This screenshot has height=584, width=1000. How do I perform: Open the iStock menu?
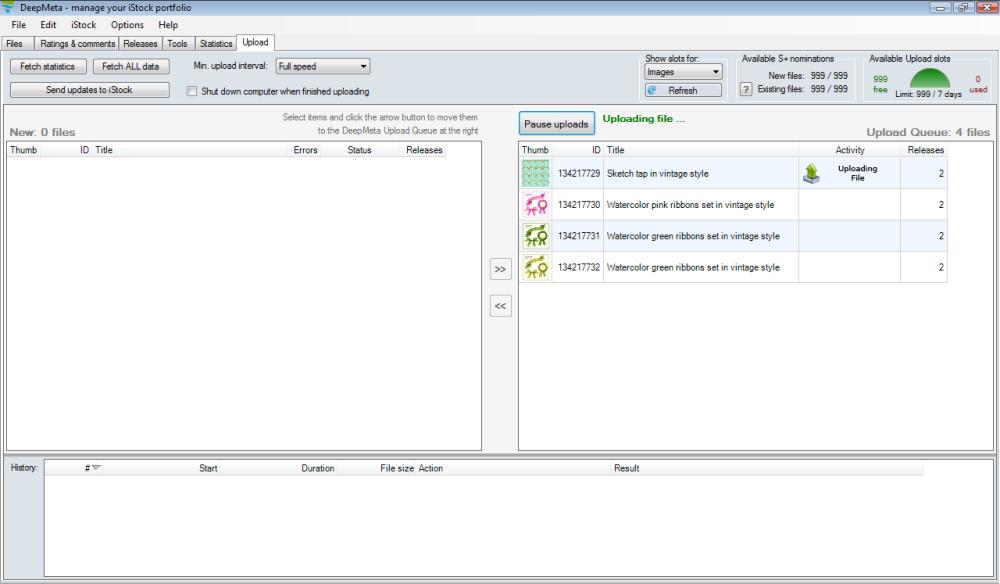click(84, 25)
